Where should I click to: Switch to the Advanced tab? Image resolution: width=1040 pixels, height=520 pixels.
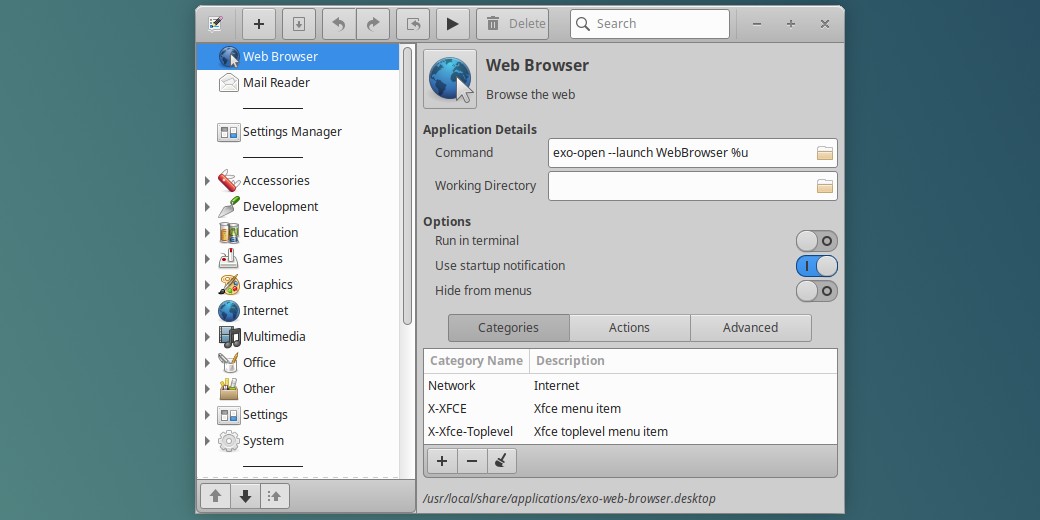pyautogui.click(x=751, y=328)
